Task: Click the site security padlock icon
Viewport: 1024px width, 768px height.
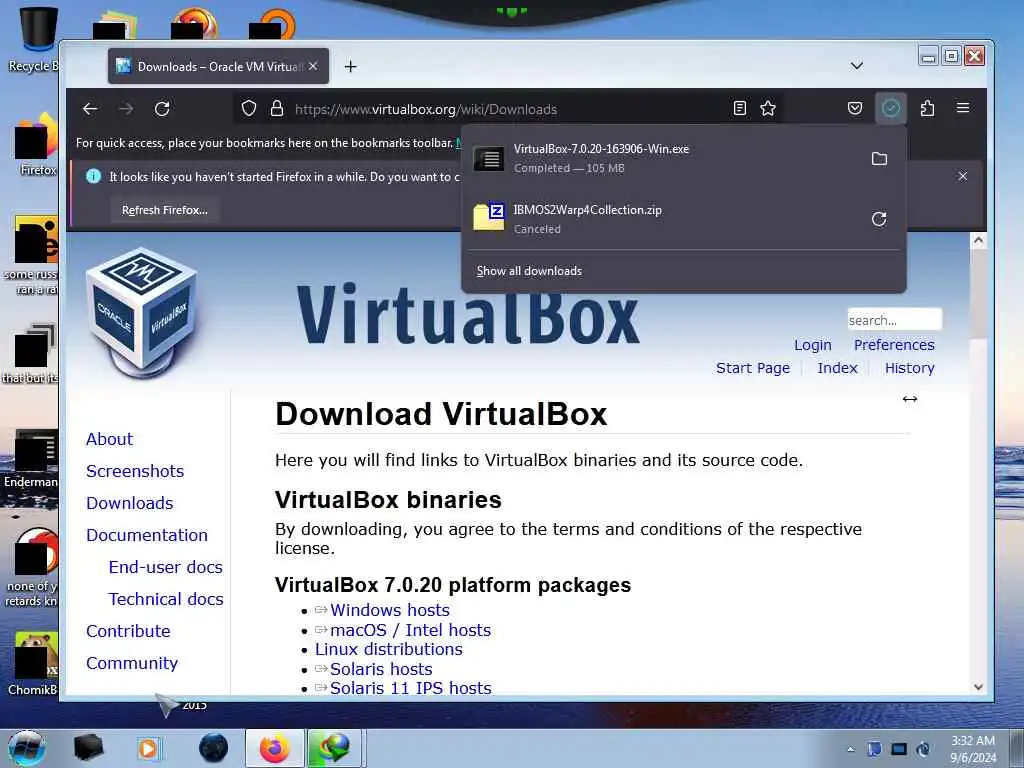Action: tap(277, 108)
